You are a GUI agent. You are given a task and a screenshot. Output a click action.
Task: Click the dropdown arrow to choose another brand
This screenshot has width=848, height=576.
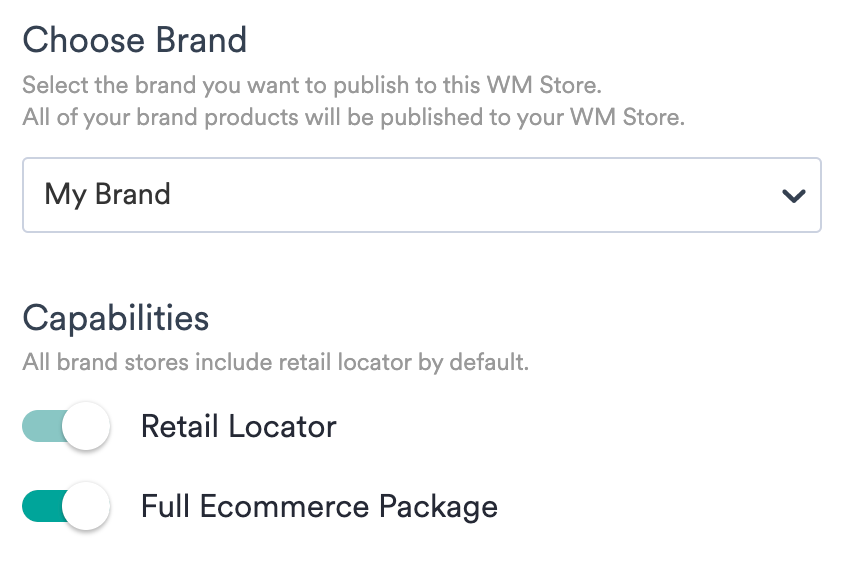click(791, 195)
